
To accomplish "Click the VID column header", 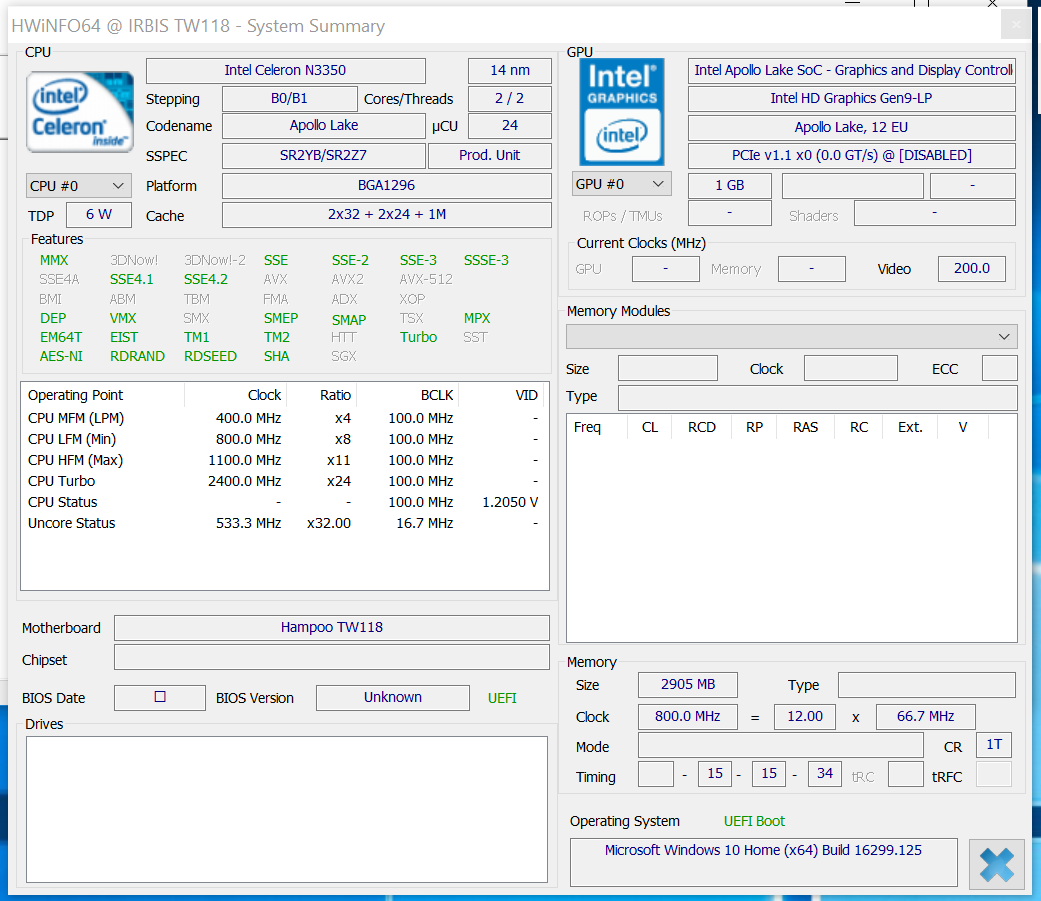I will click(501, 395).
